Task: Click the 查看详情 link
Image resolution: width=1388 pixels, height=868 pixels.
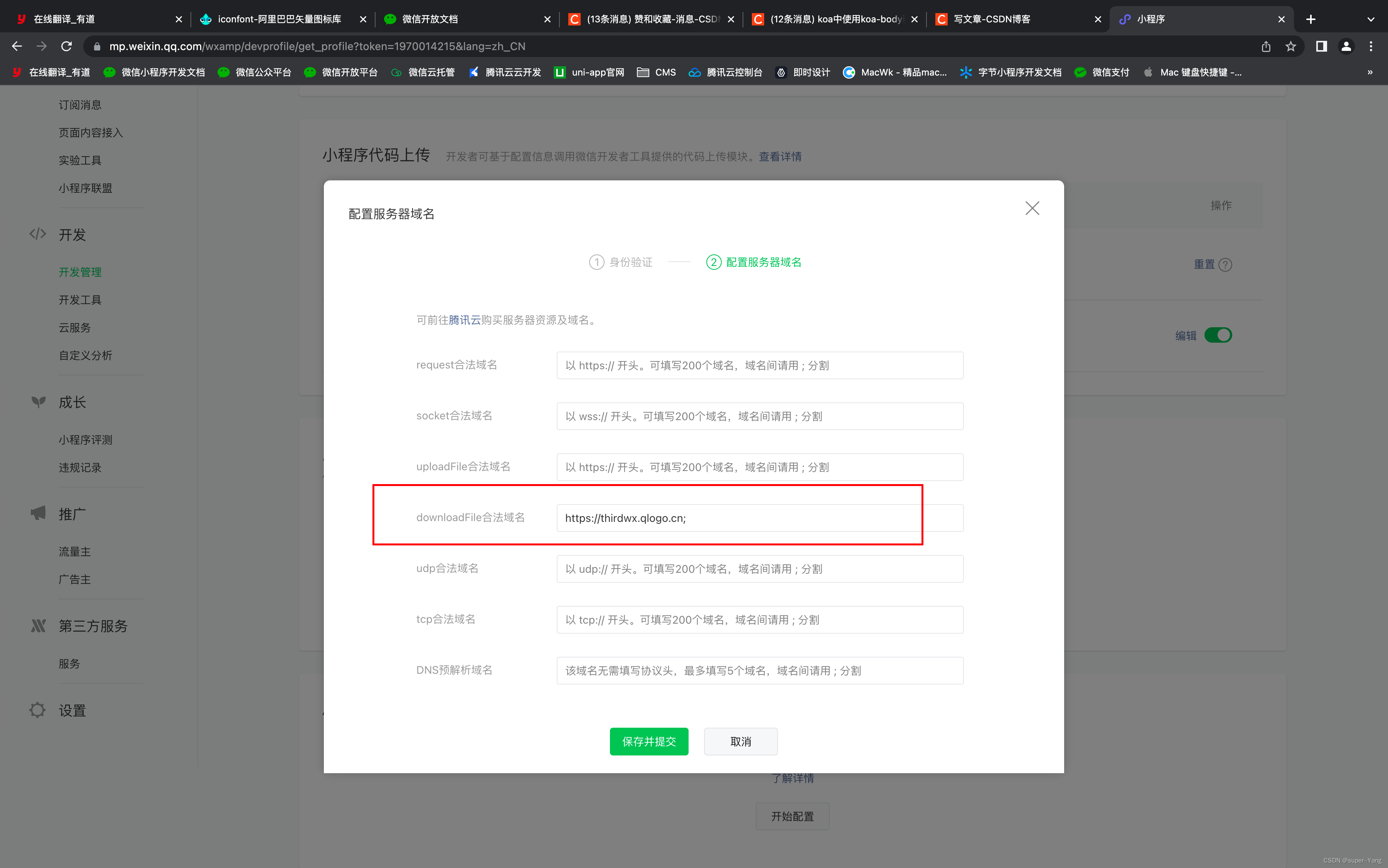Action: [x=780, y=157]
